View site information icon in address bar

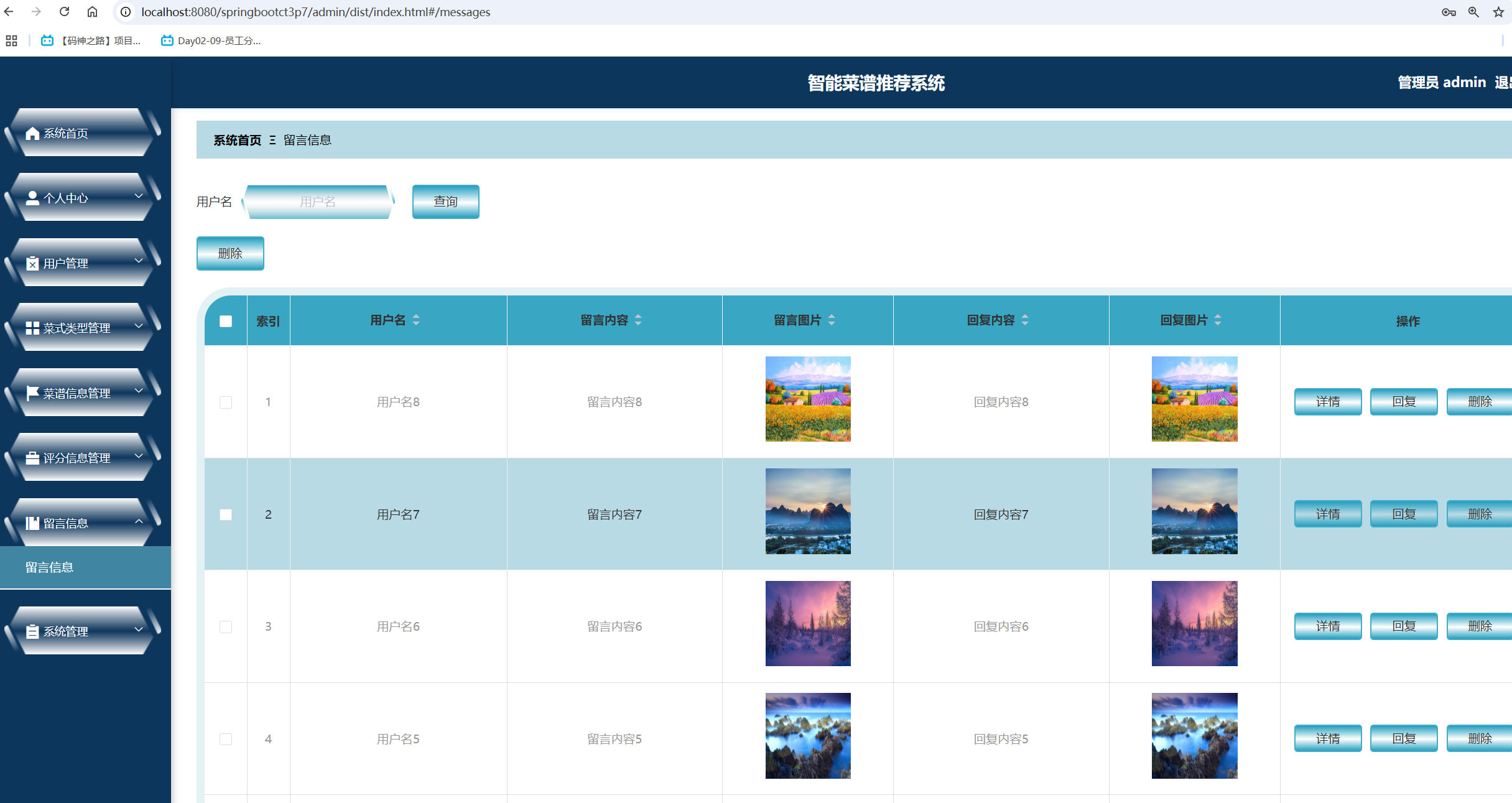126,12
